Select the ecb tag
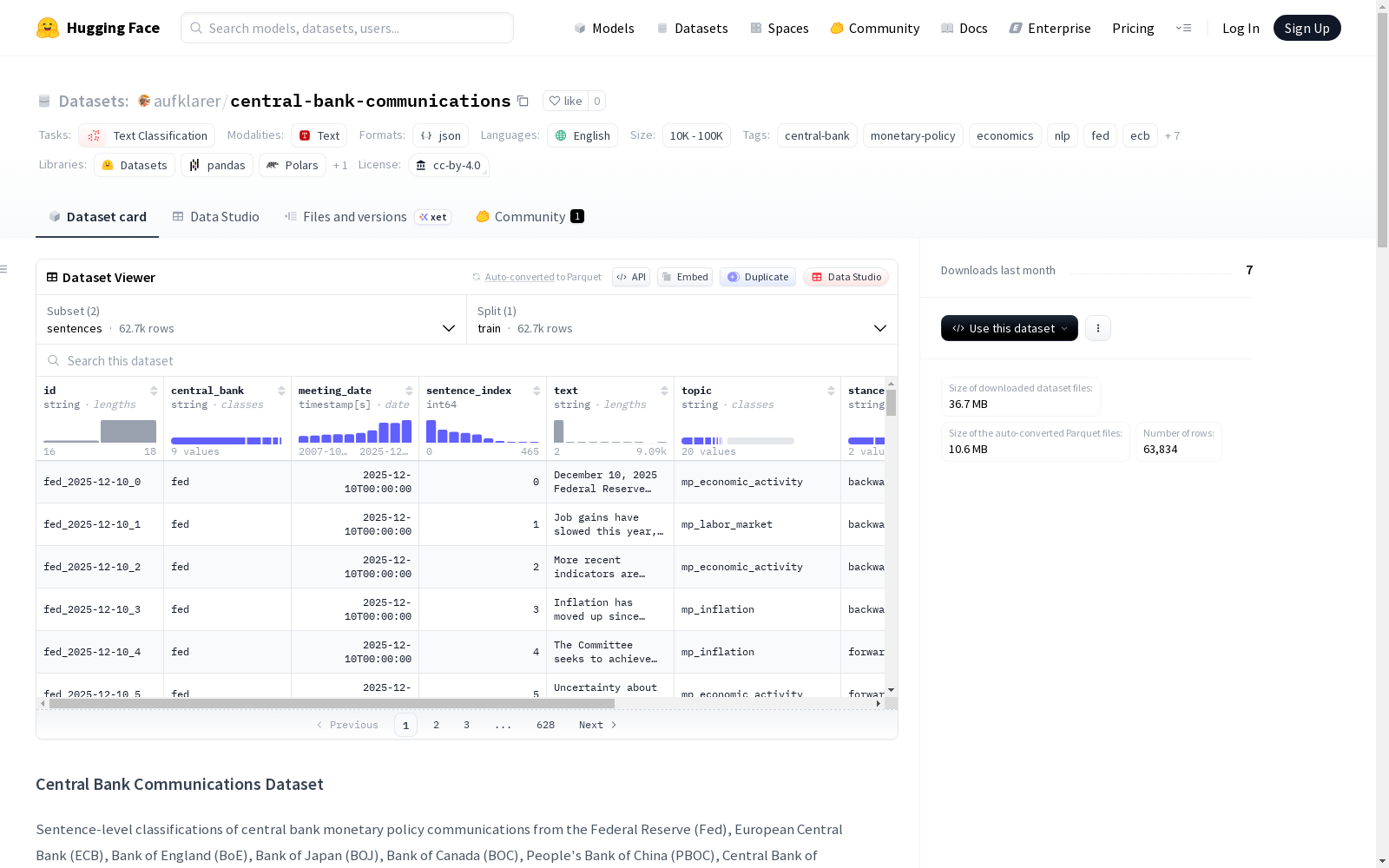1389x868 pixels. click(1140, 135)
